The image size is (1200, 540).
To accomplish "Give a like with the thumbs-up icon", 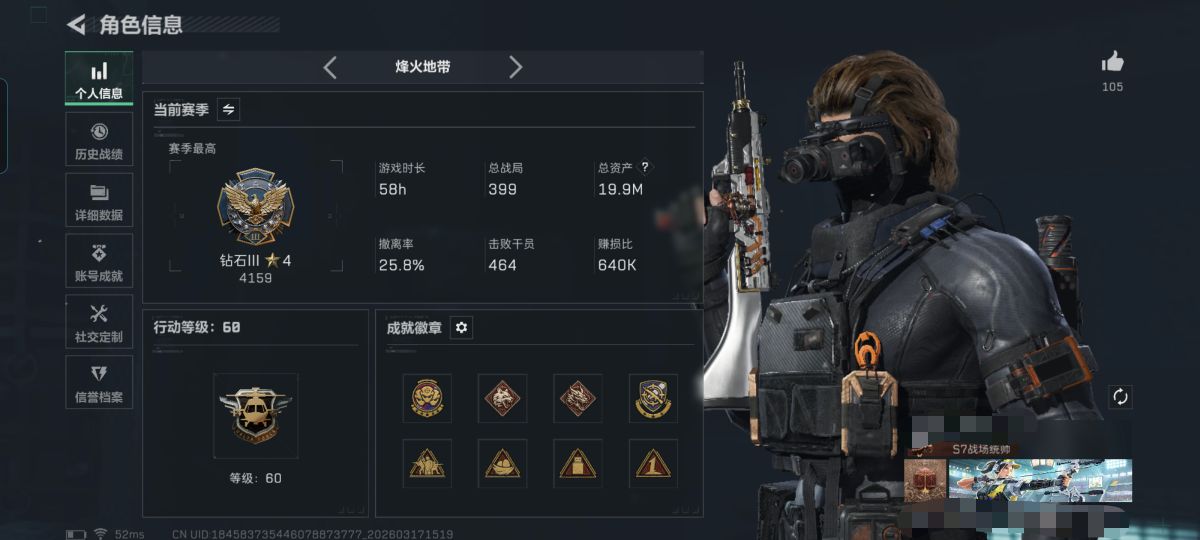I will 1112,62.
